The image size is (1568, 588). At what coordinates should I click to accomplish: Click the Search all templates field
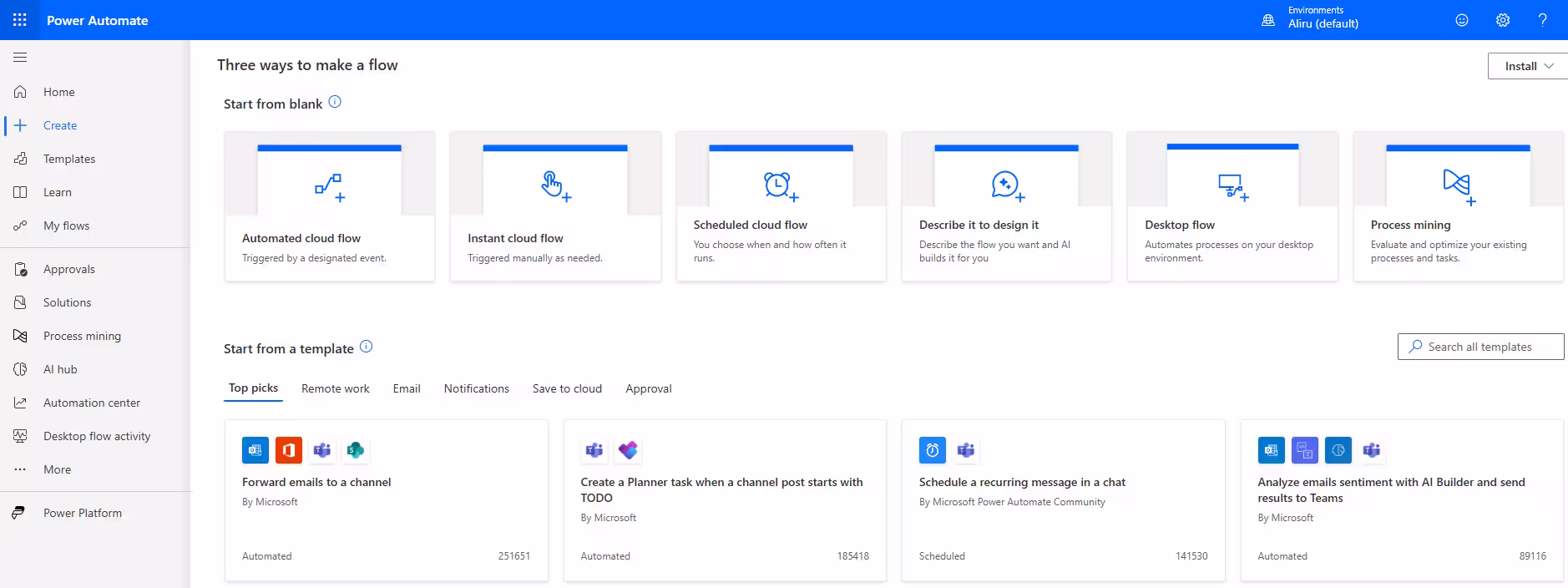1480,347
